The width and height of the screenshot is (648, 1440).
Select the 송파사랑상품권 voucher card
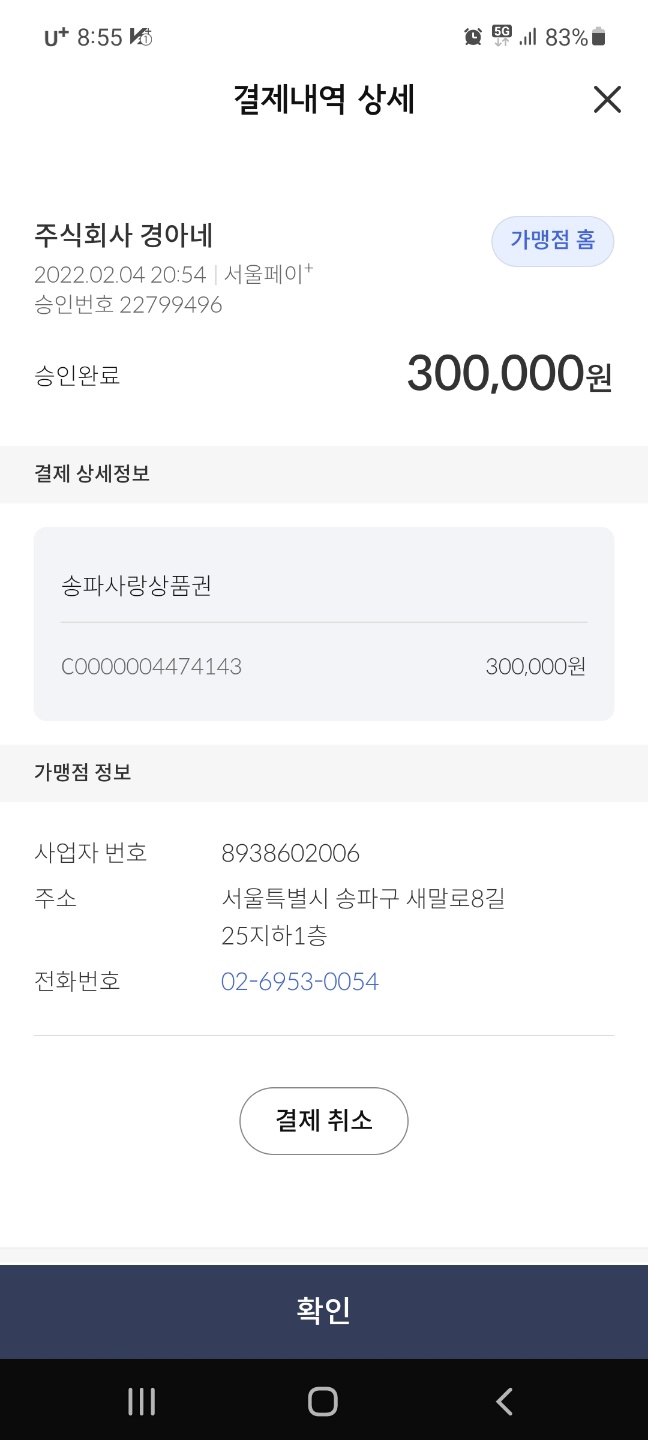tap(324, 624)
